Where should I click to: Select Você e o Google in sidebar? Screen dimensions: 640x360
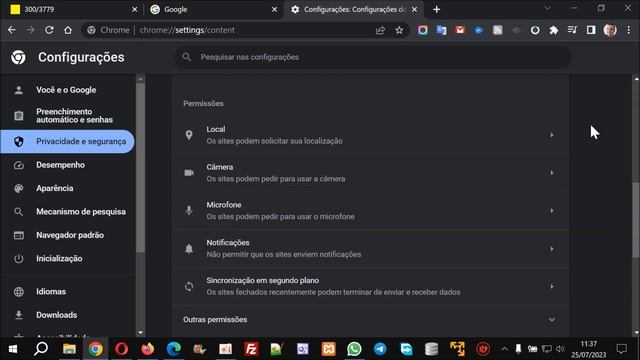[x=67, y=90]
